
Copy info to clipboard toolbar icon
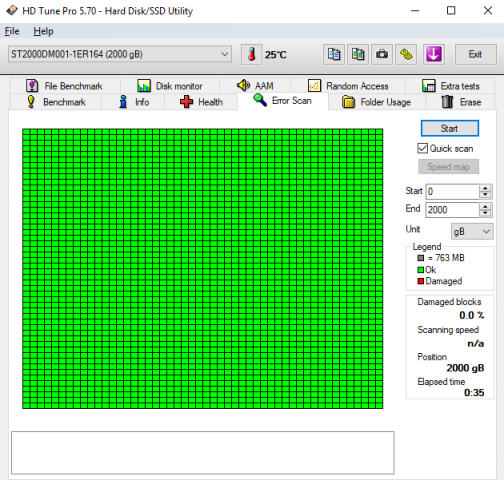(x=334, y=54)
